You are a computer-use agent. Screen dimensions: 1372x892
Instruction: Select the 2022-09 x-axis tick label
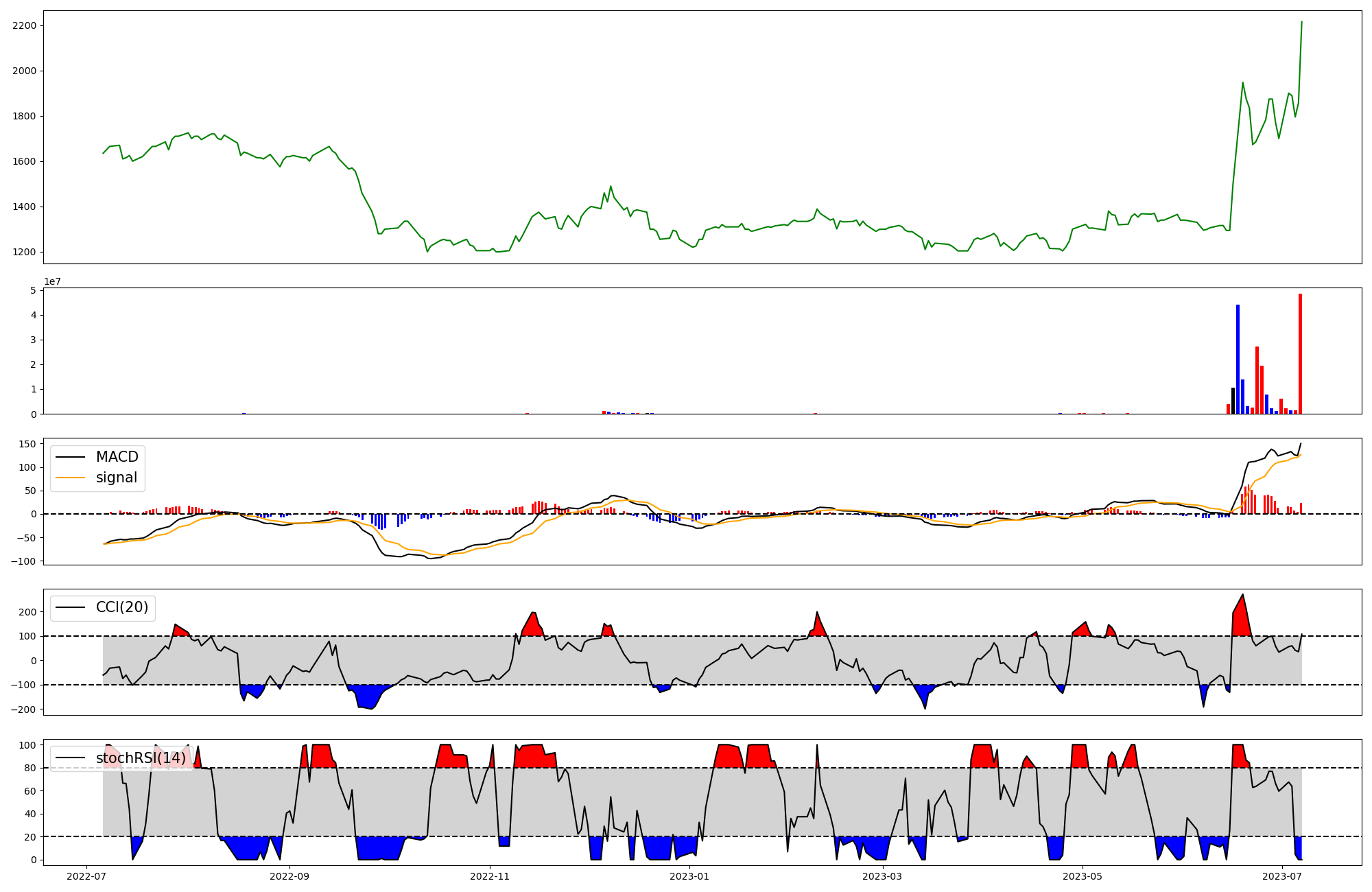[289, 876]
